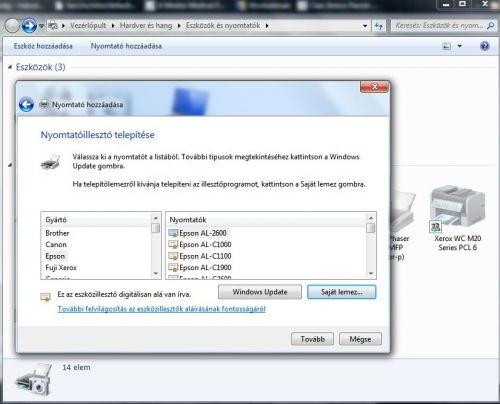Click the disabled back button in Explorer
The image size is (500, 404).
pyautogui.click(x=12, y=26)
